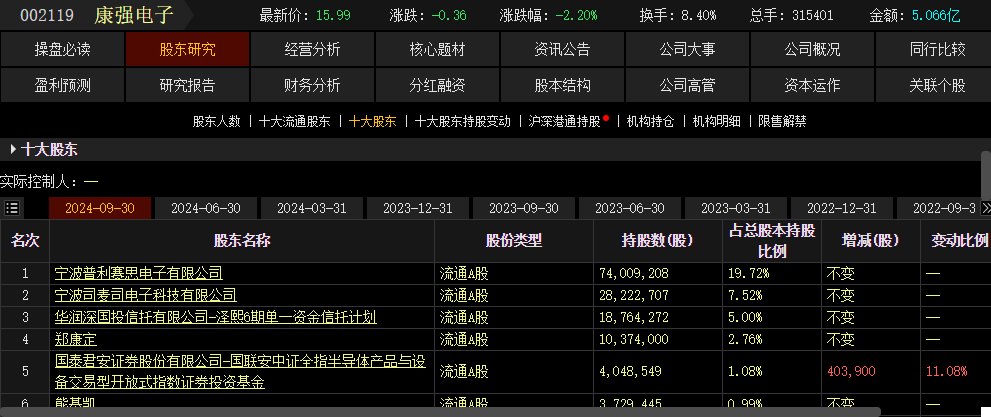Open the 操盘必读 tab

(63, 49)
